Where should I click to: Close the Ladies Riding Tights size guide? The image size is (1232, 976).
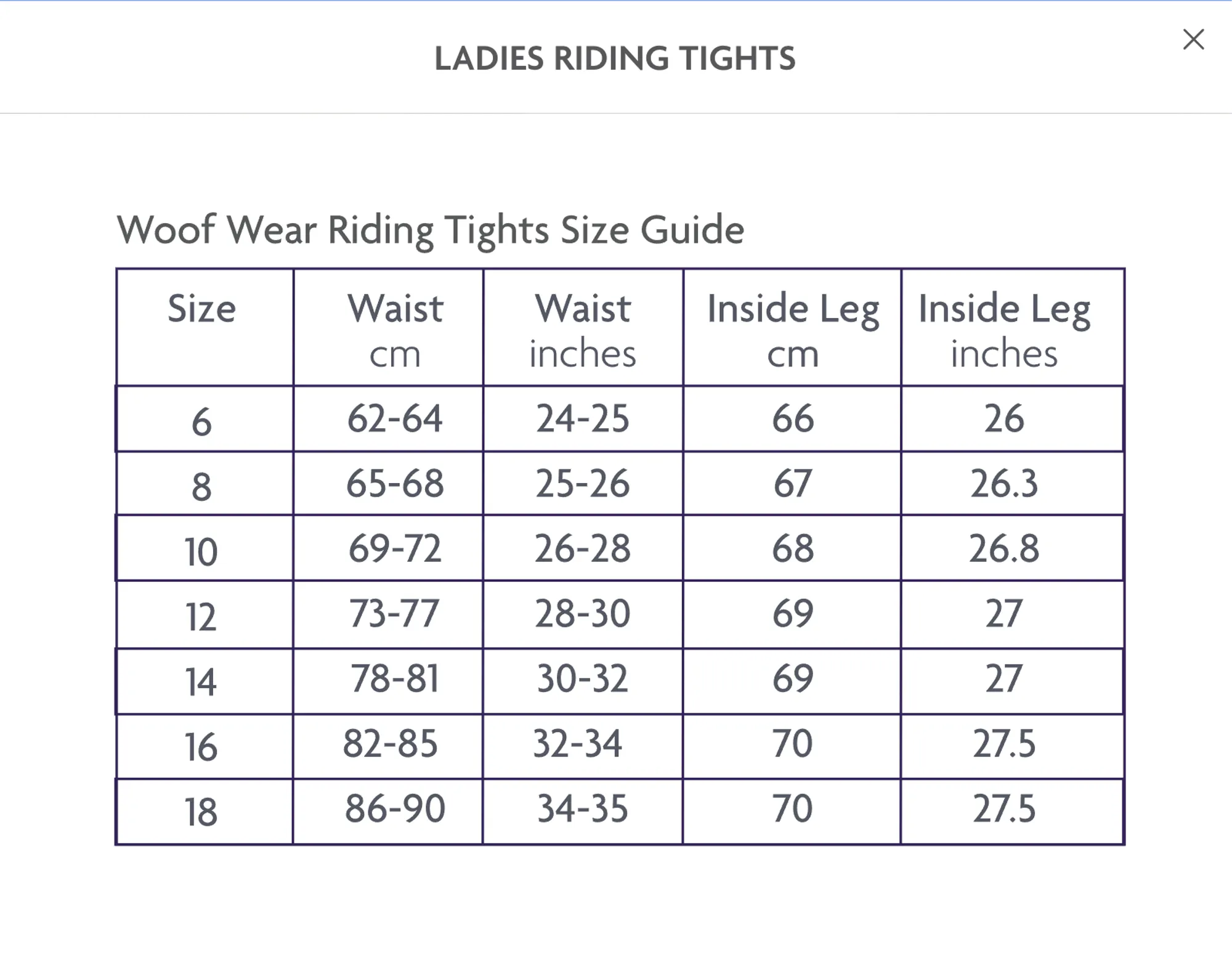tap(1193, 39)
